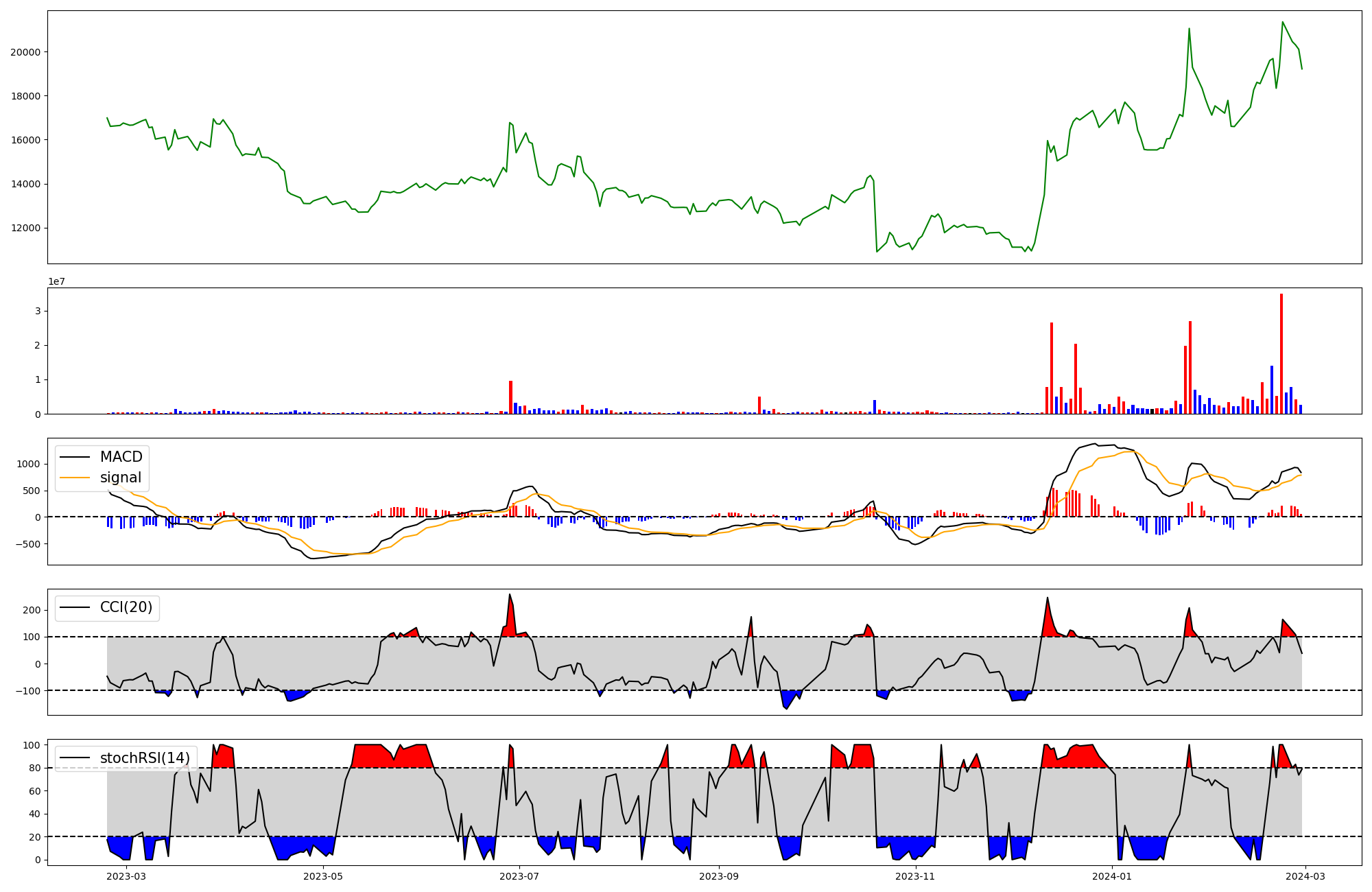Click the signal legend label
This screenshot has width=1372, height=892.
click(121, 478)
